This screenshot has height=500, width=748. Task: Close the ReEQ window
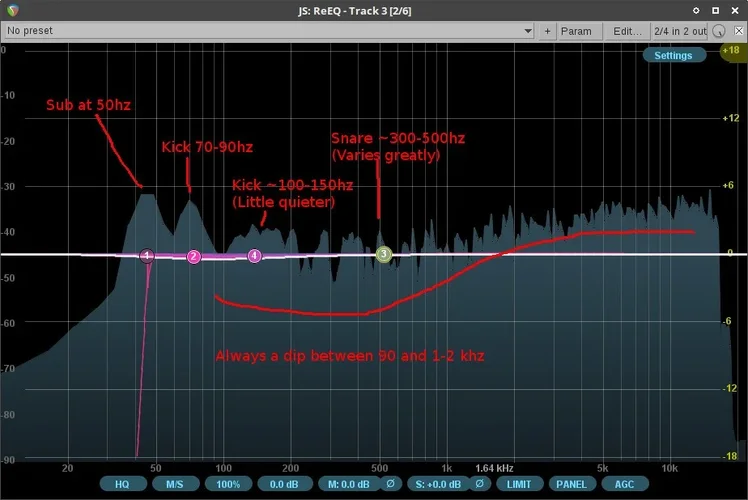735,10
